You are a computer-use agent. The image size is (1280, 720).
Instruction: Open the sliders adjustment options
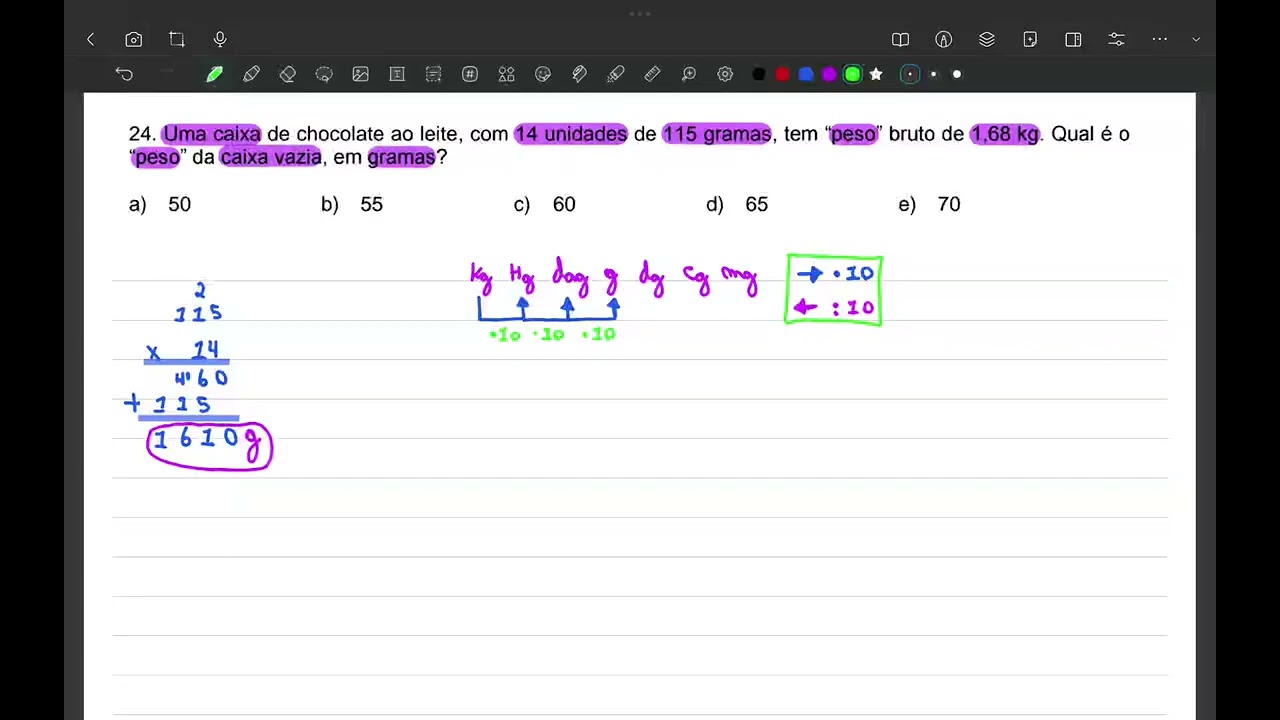[1117, 40]
